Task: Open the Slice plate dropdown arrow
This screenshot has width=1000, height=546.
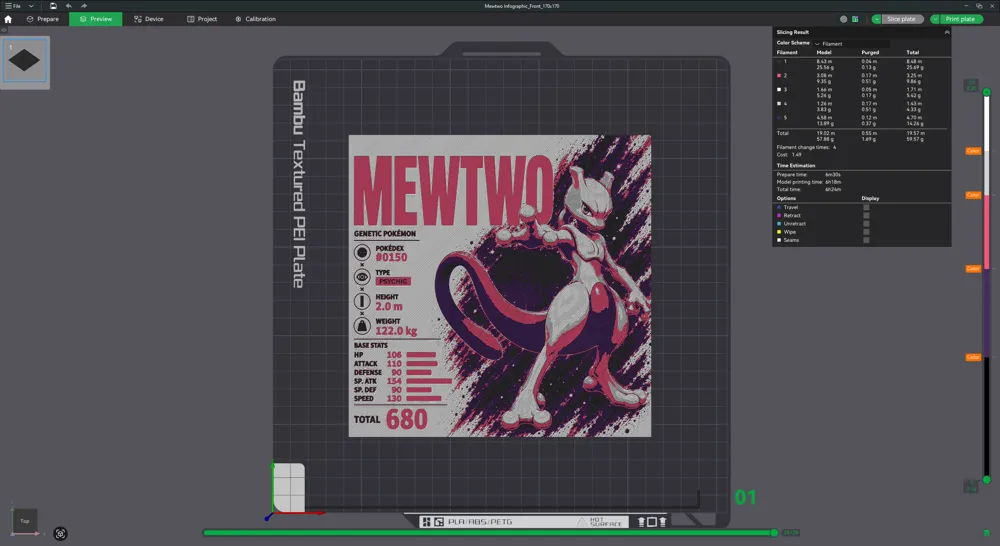Action: point(876,19)
